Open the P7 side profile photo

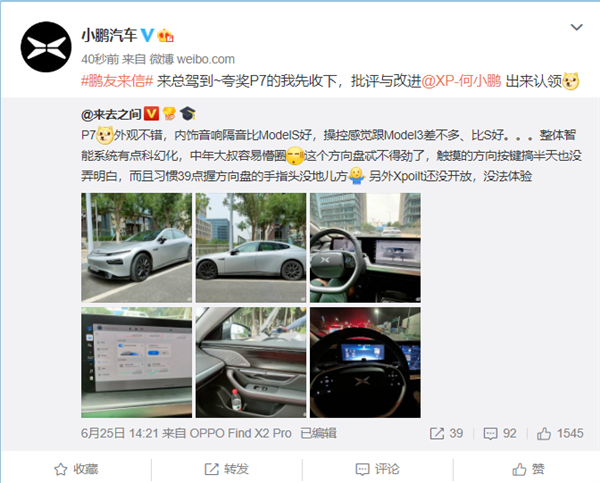tap(251, 248)
